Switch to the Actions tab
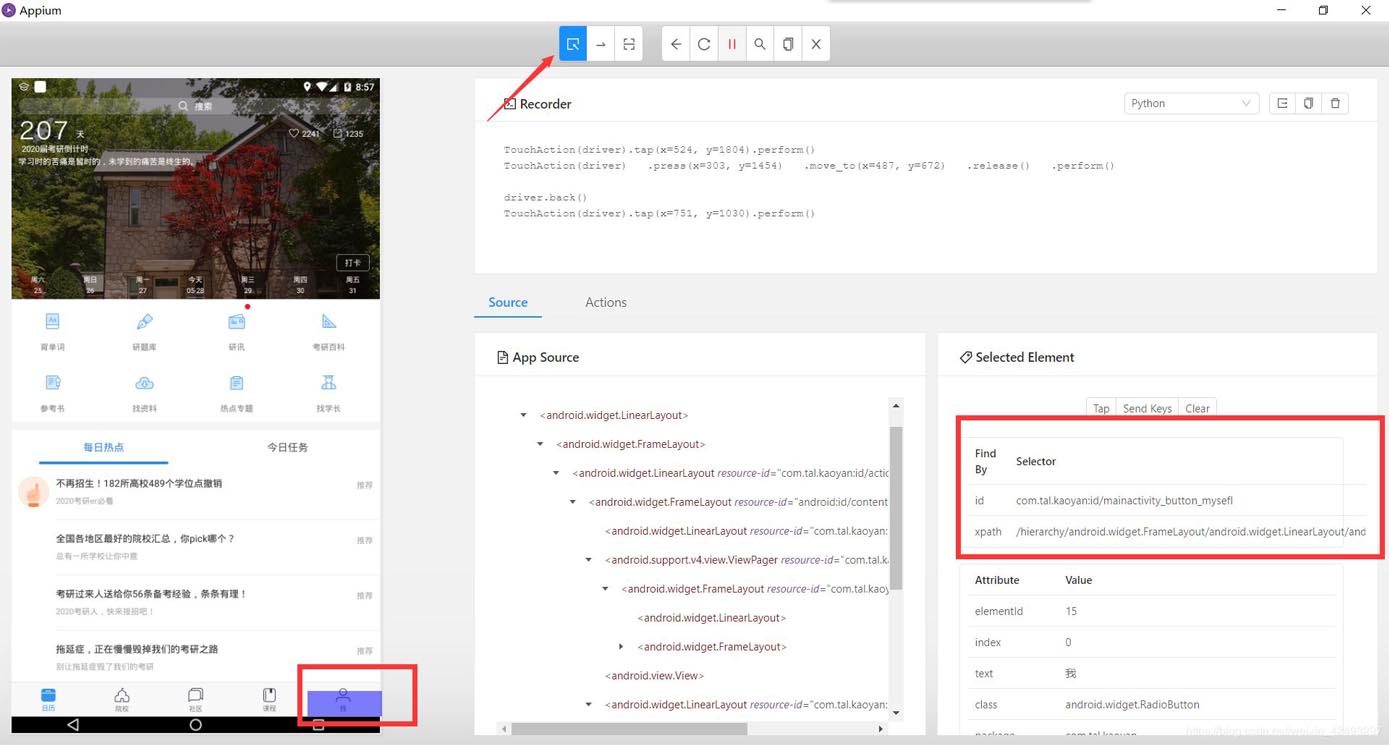The width and height of the screenshot is (1389, 745). click(605, 302)
